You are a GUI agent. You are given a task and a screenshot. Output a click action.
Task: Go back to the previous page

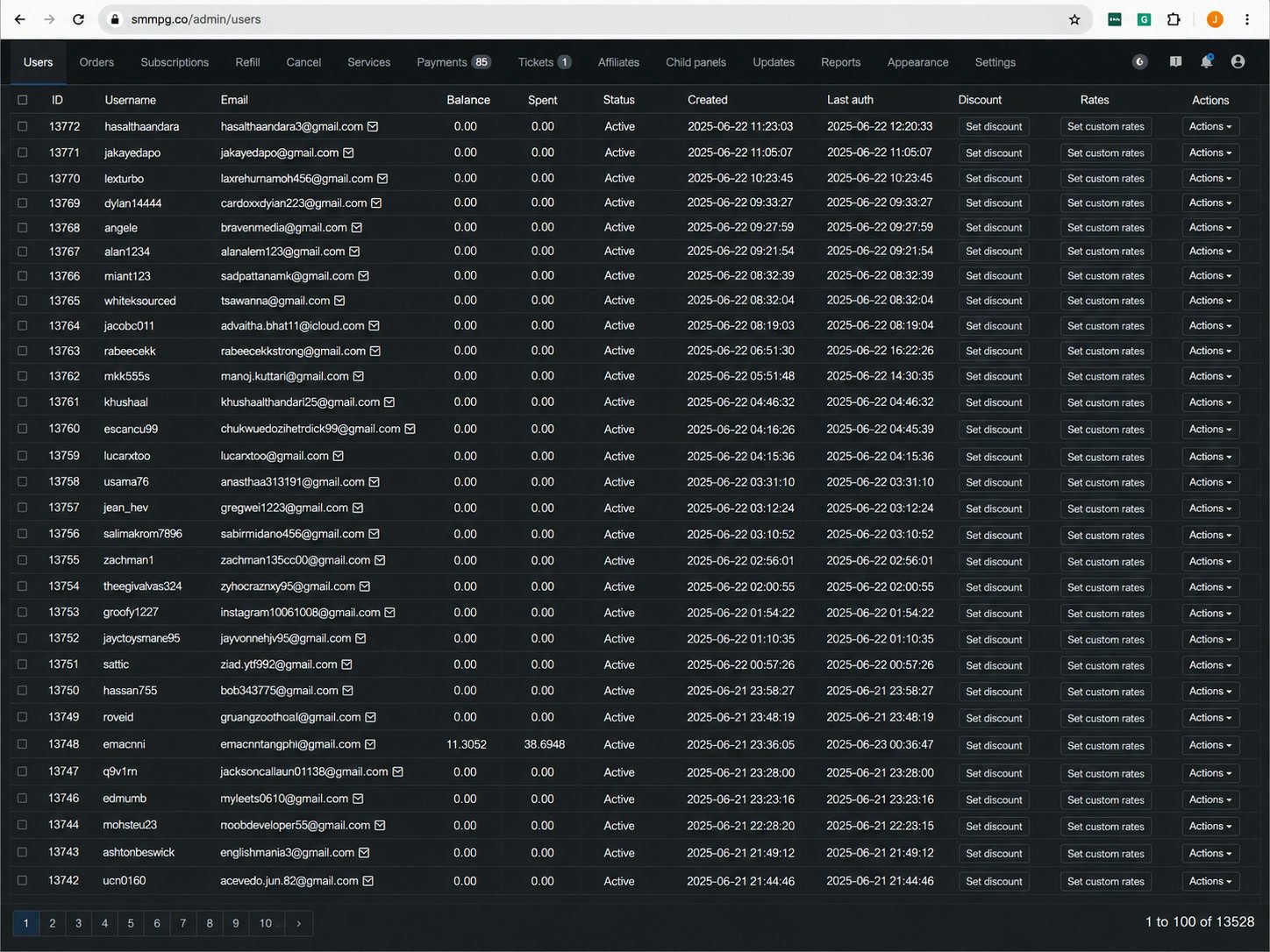19,19
